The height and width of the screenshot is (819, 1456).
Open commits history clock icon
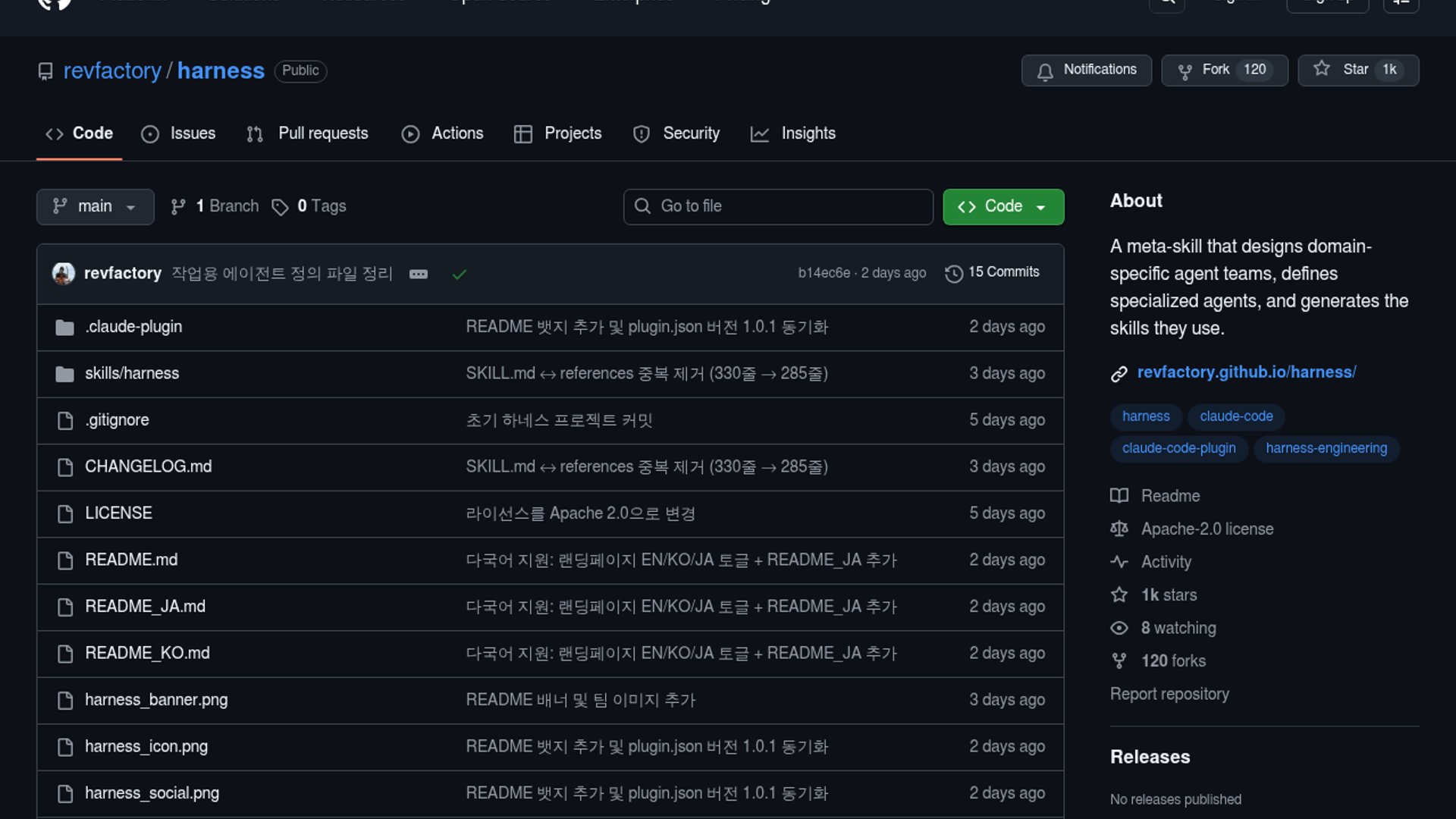click(953, 273)
